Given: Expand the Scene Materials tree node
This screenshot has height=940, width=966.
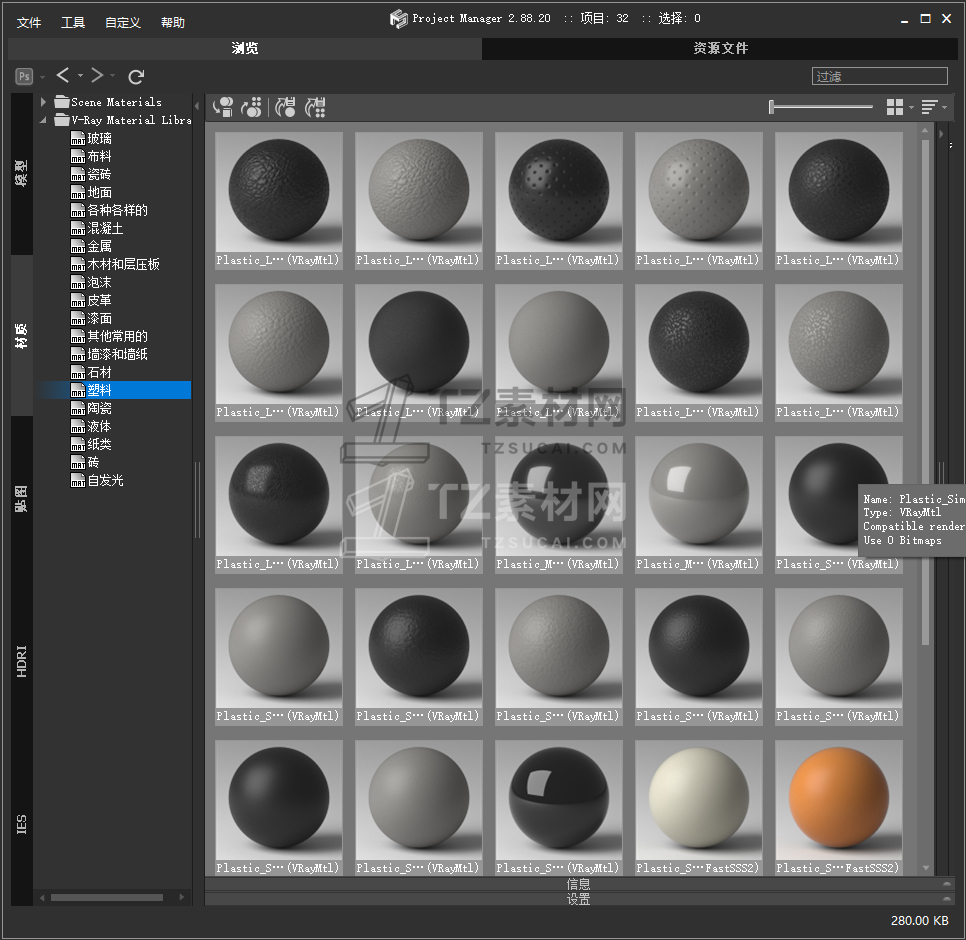Looking at the screenshot, I should pos(44,102).
